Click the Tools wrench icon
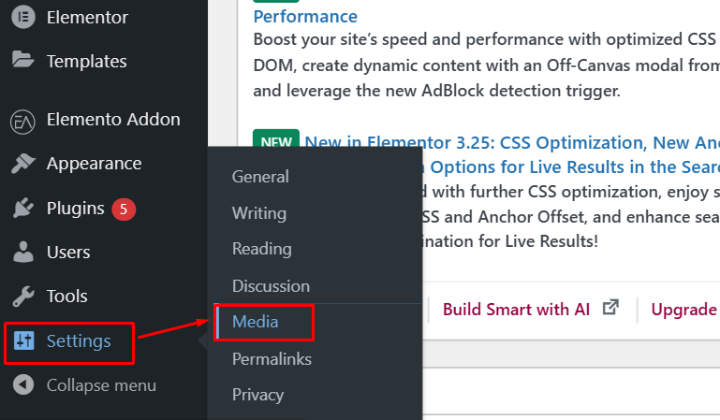This screenshot has width=720, height=420. coord(23,297)
